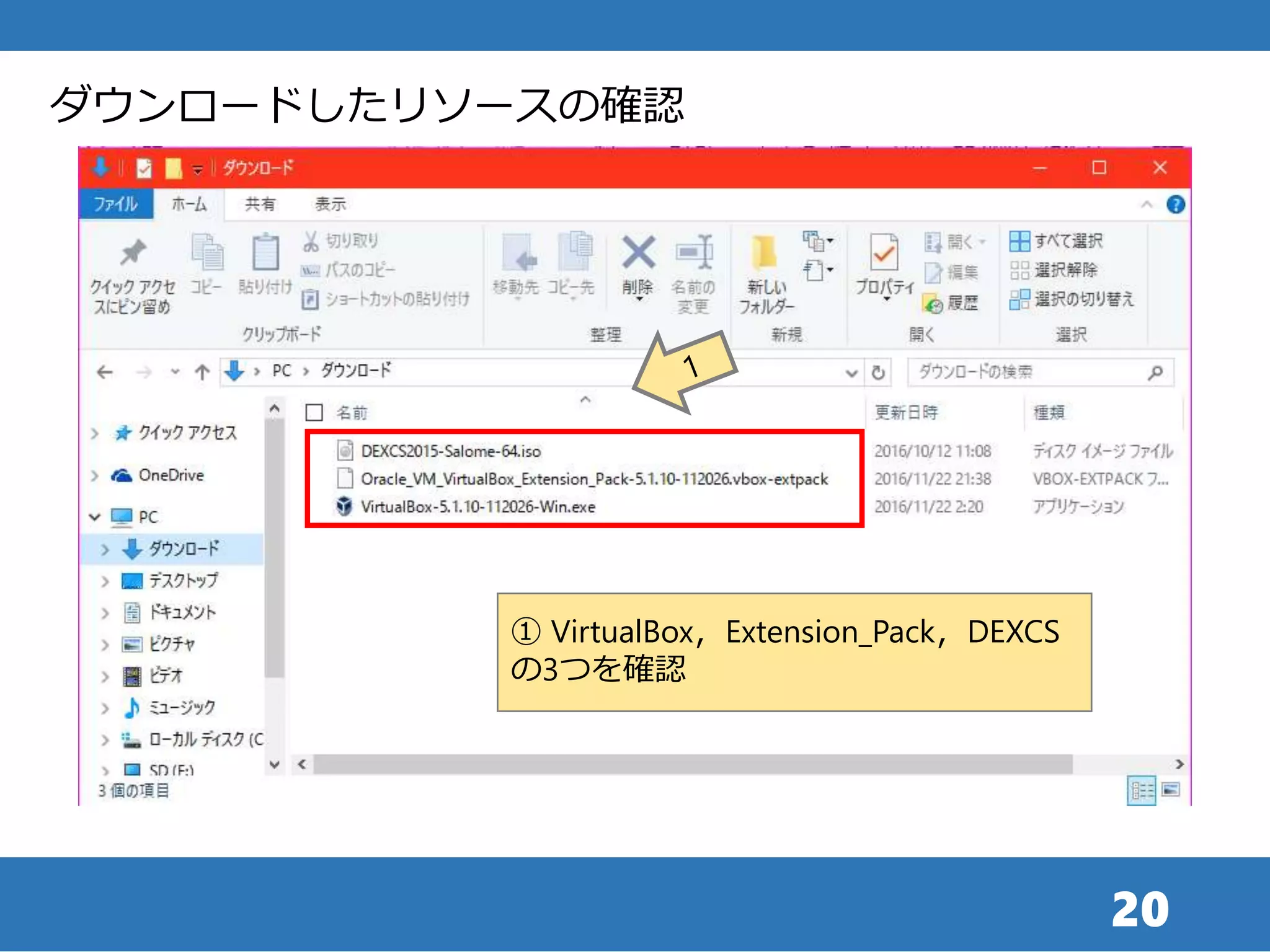Collapse the ribbon with the chevron
Screen dimensions: 1270x952
(x=1147, y=205)
